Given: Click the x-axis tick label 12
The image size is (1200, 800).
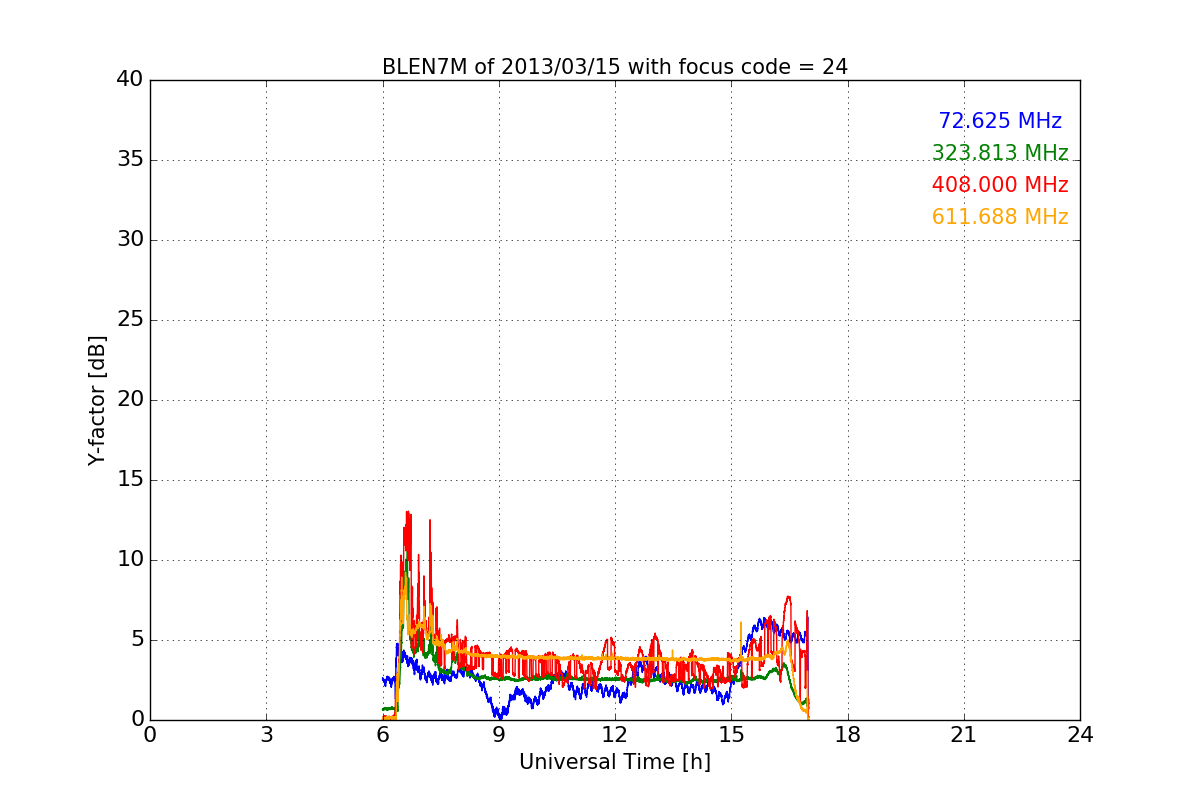Looking at the screenshot, I should 615,735.
